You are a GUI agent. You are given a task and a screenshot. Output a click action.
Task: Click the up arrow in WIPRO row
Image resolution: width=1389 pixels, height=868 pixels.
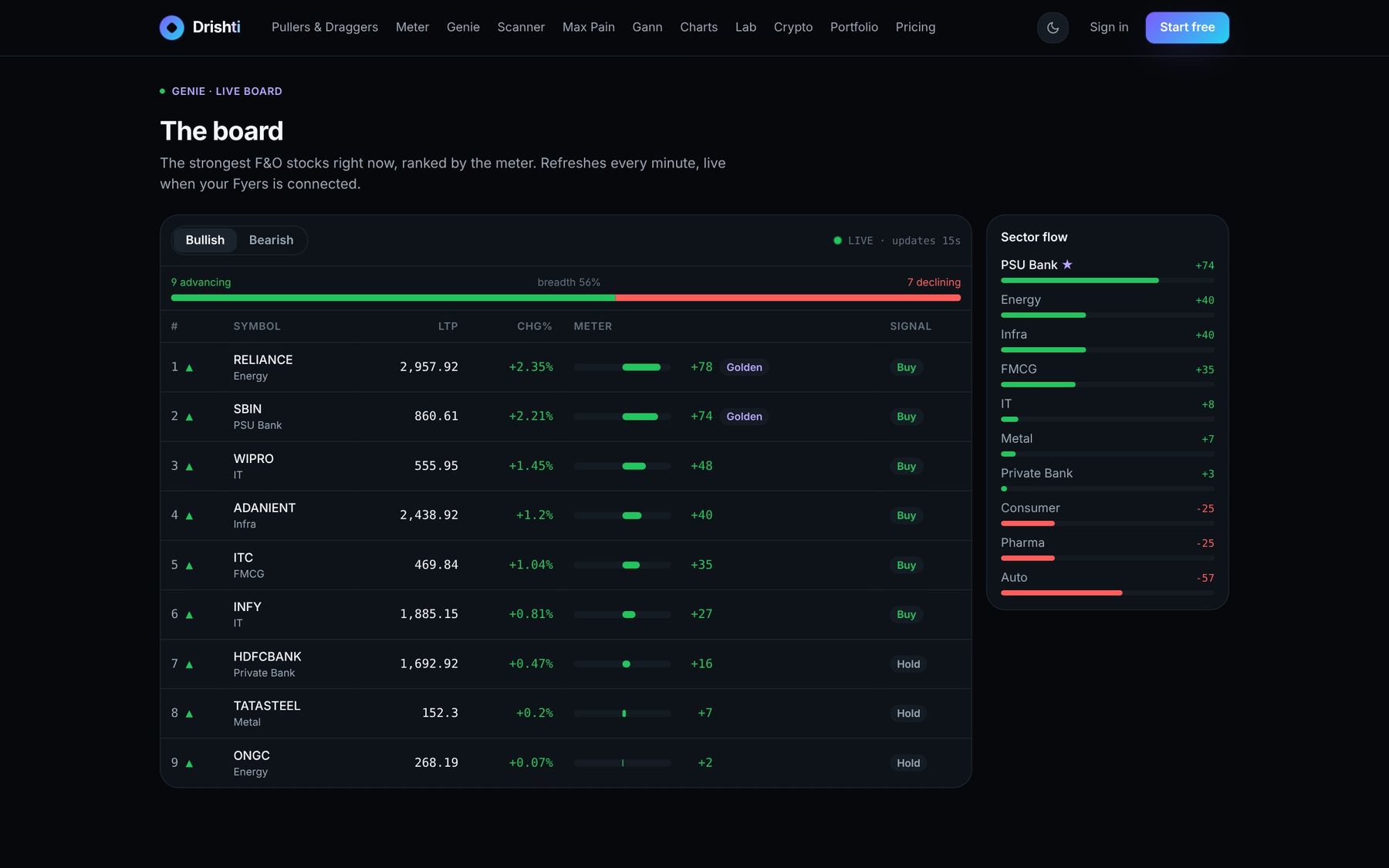pos(189,467)
